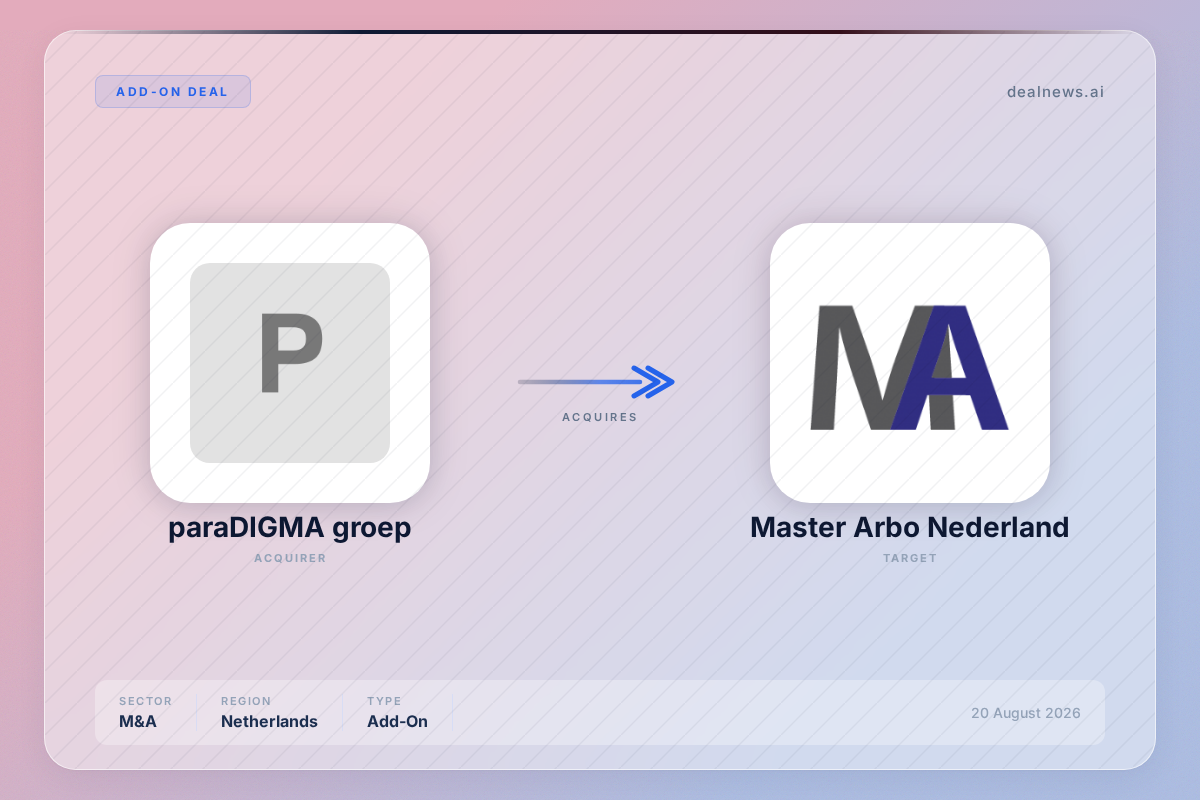Click the ACQUIRES caption under arrow

point(600,417)
